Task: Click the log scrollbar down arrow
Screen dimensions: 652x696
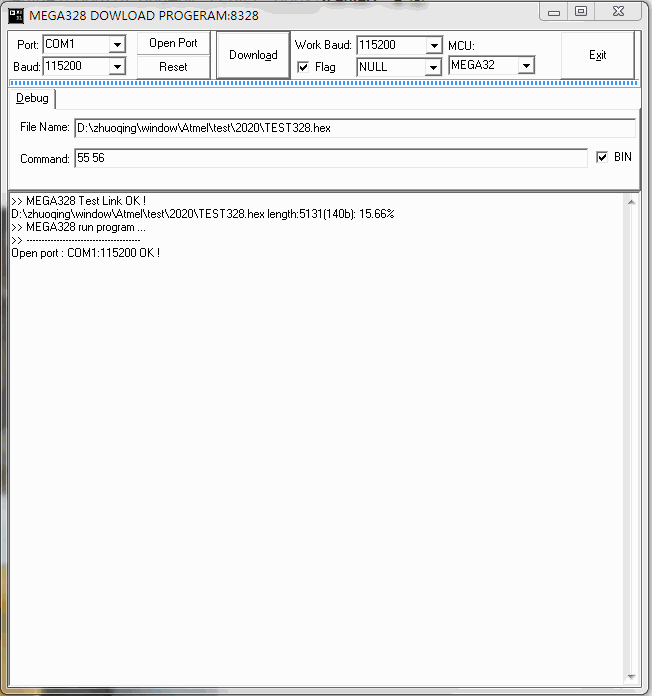Action: pos(631,677)
